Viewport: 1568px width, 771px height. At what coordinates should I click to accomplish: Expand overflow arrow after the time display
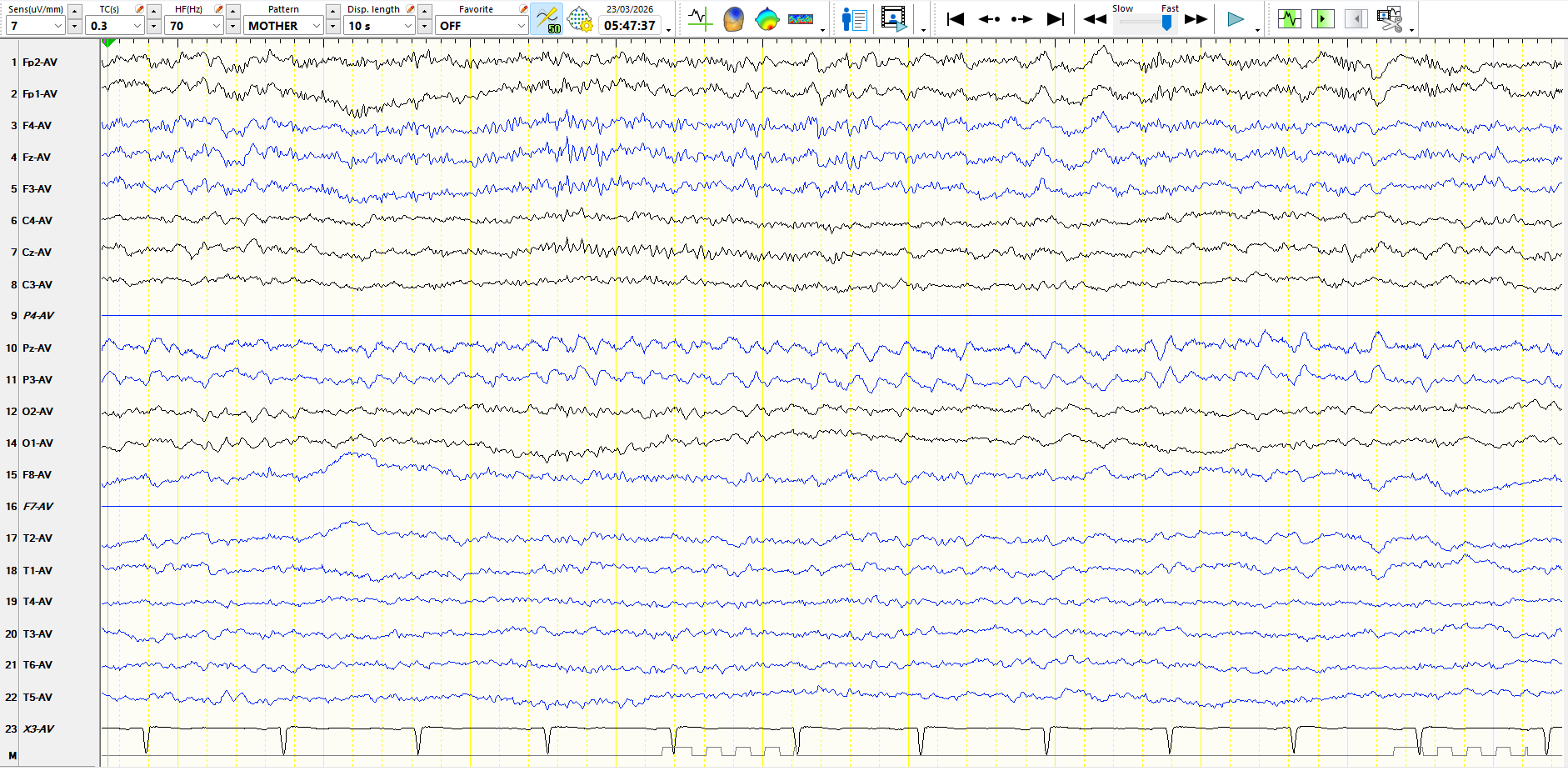point(668,29)
